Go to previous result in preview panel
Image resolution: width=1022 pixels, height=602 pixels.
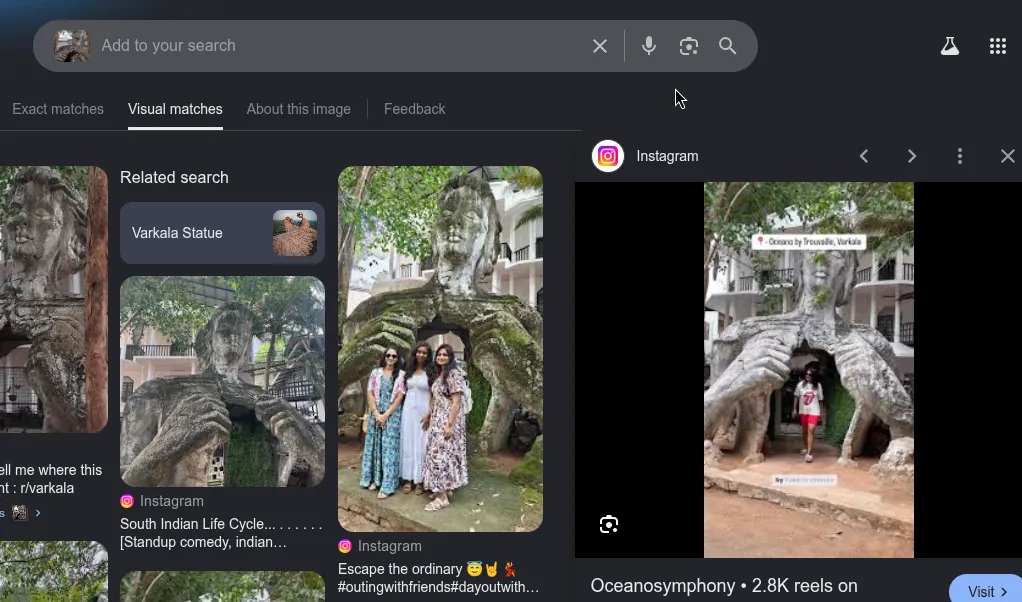point(864,156)
